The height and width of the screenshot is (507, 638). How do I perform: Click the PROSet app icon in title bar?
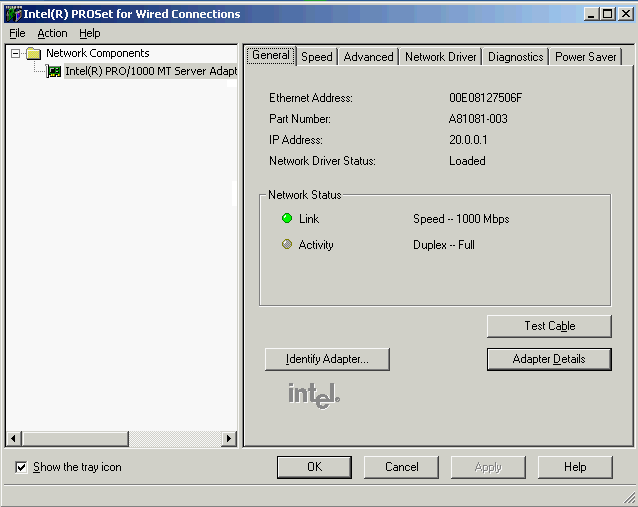[14, 14]
